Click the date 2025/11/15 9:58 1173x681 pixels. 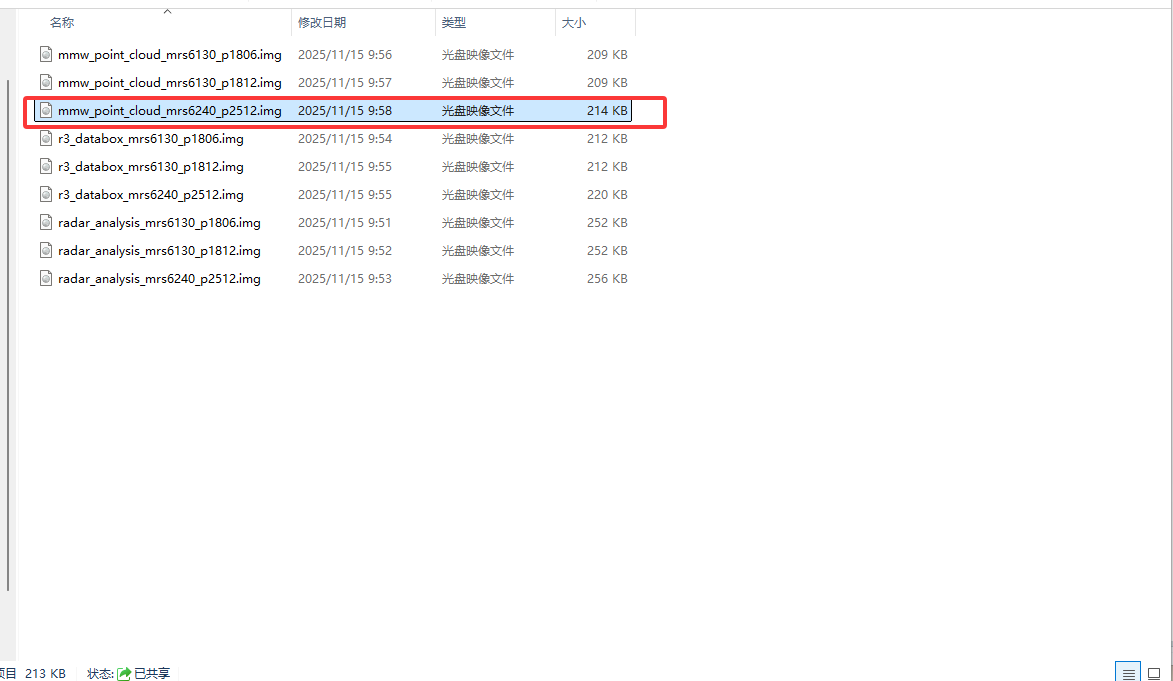point(345,111)
